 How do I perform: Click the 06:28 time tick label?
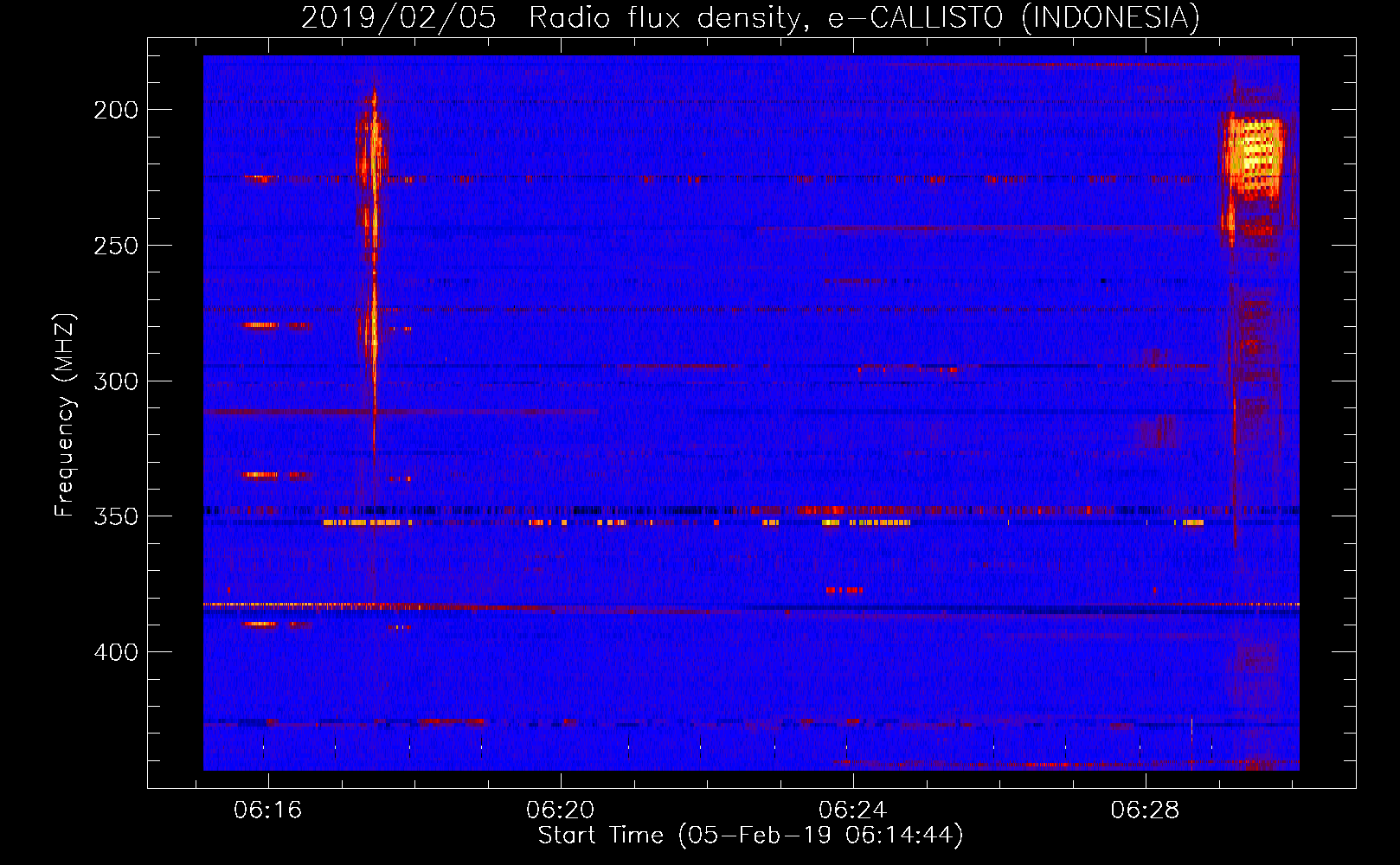[x=1146, y=810]
